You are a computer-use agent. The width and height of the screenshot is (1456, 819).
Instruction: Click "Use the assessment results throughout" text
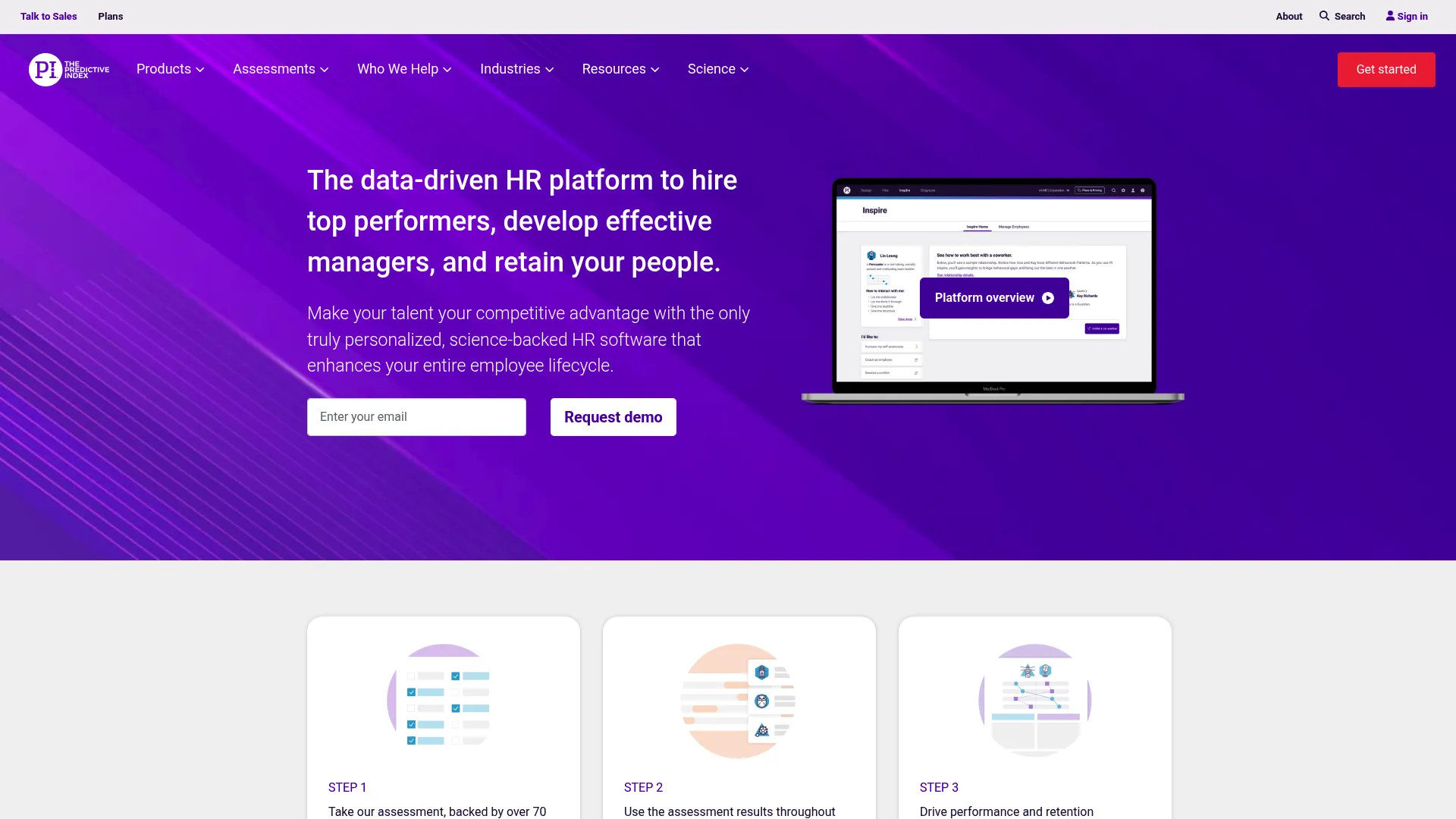tap(730, 811)
